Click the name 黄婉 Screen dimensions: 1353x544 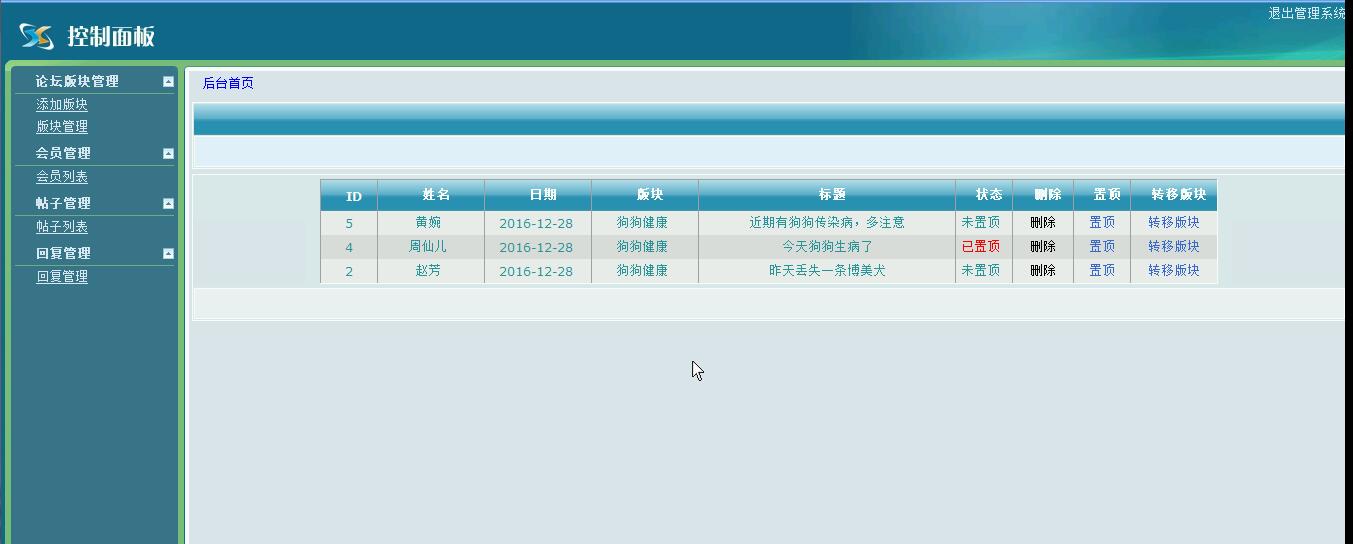[428, 222]
